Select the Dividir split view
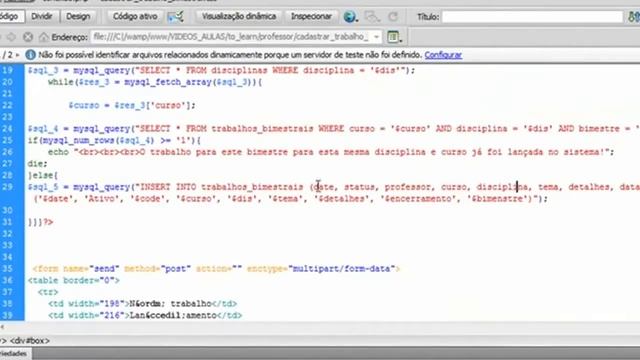Image resolution: width=640 pixels, height=360 pixels. coord(42,16)
